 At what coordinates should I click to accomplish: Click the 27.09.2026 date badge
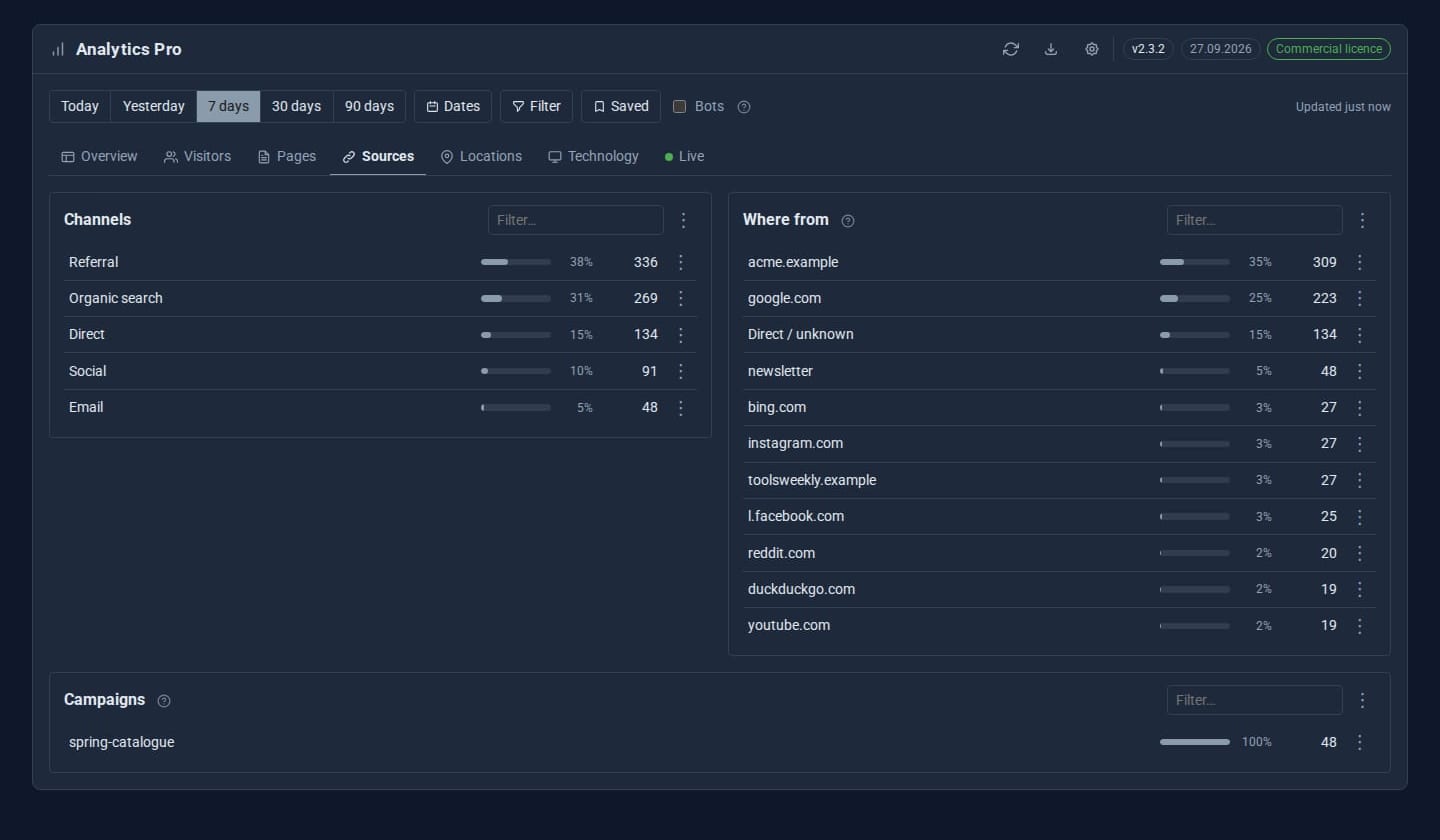coord(1221,49)
